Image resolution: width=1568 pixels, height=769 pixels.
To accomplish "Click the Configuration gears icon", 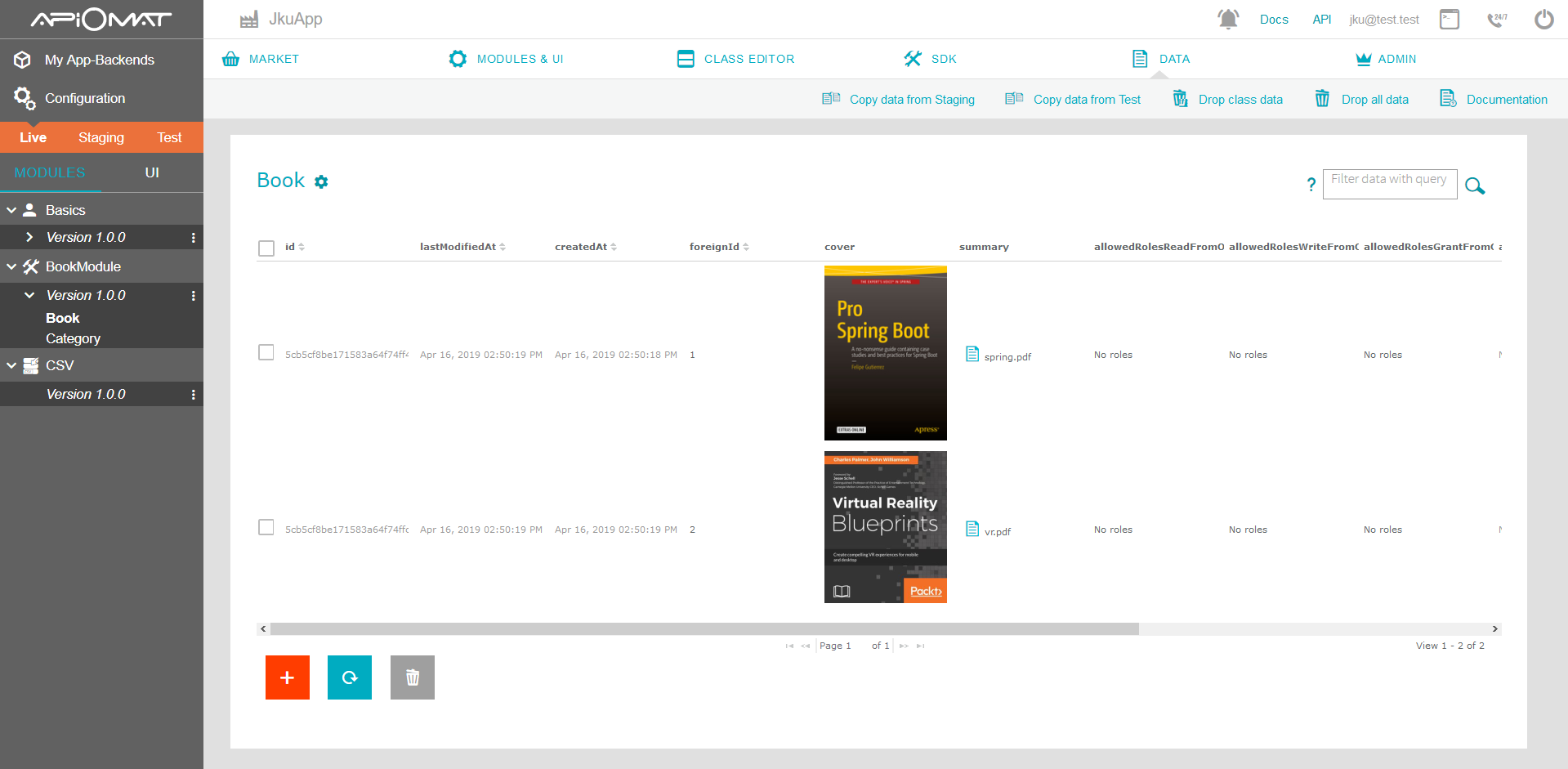I will point(25,98).
